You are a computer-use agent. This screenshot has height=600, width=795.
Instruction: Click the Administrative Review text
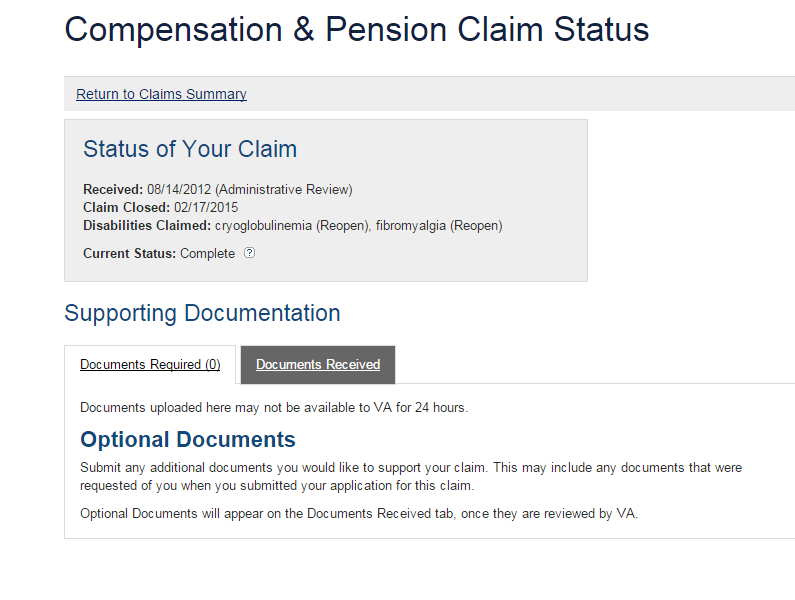pyautogui.click(x=284, y=189)
